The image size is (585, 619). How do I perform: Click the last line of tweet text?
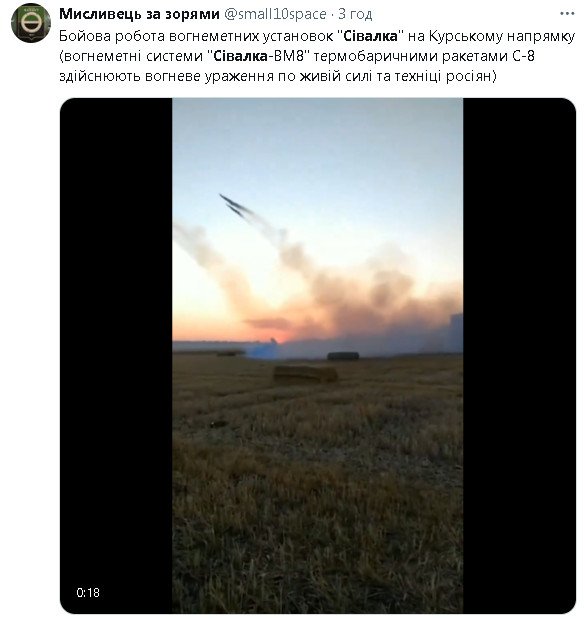278,75
